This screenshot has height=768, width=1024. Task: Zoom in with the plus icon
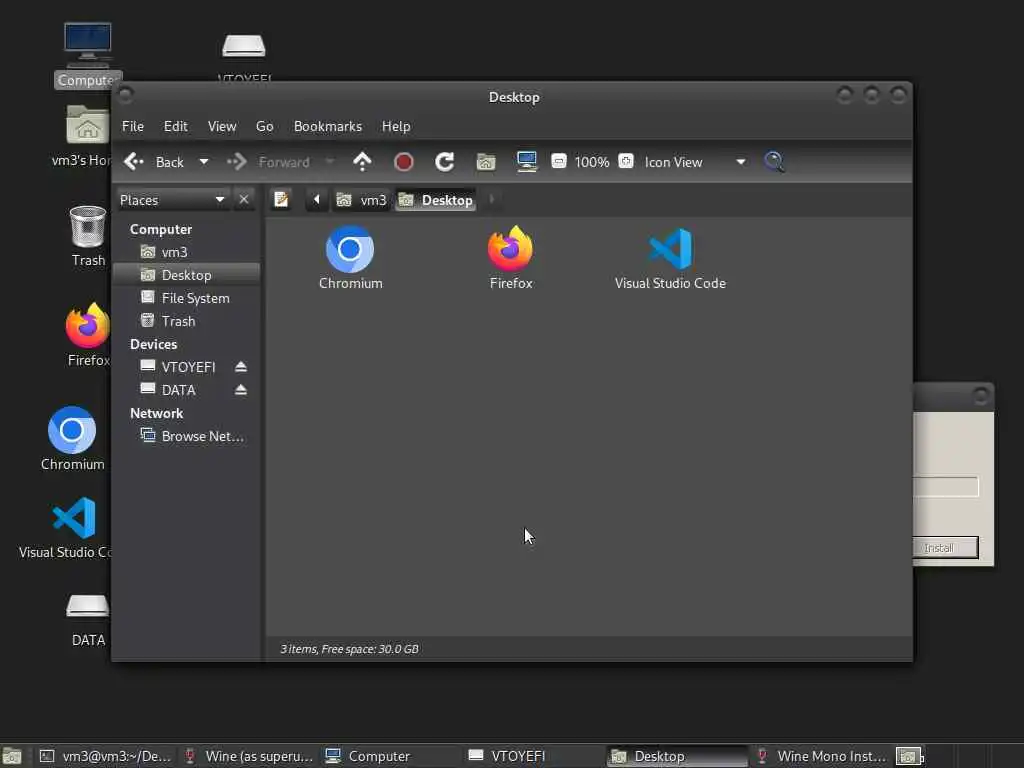(626, 161)
